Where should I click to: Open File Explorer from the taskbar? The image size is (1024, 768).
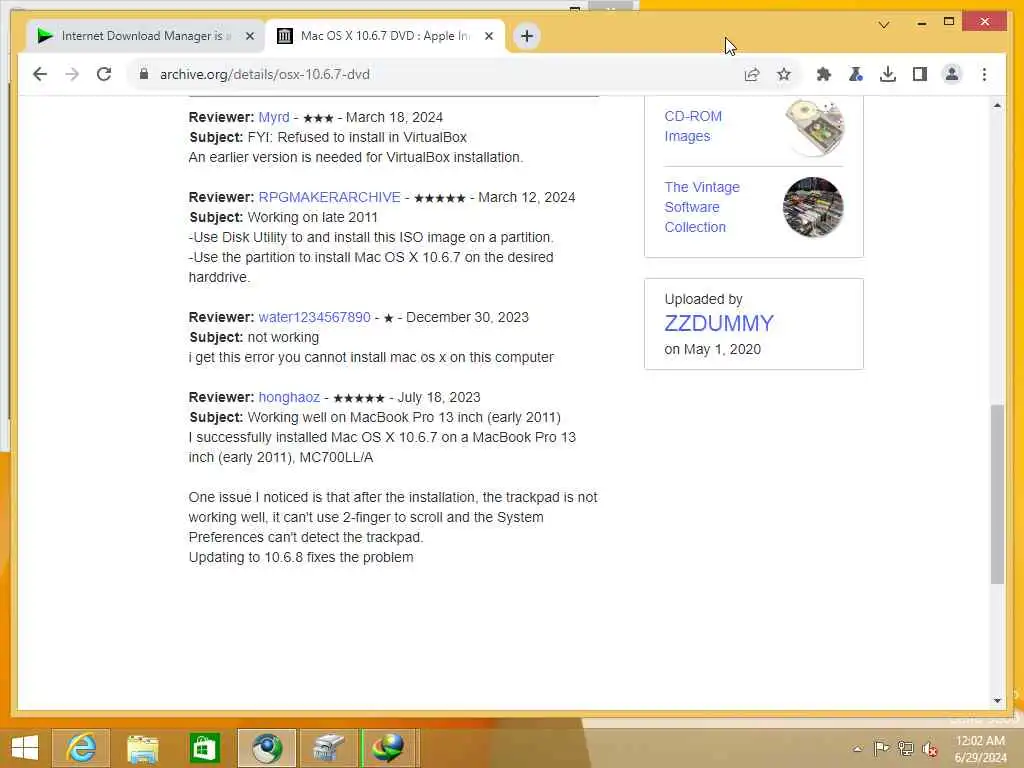pyautogui.click(x=142, y=748)
